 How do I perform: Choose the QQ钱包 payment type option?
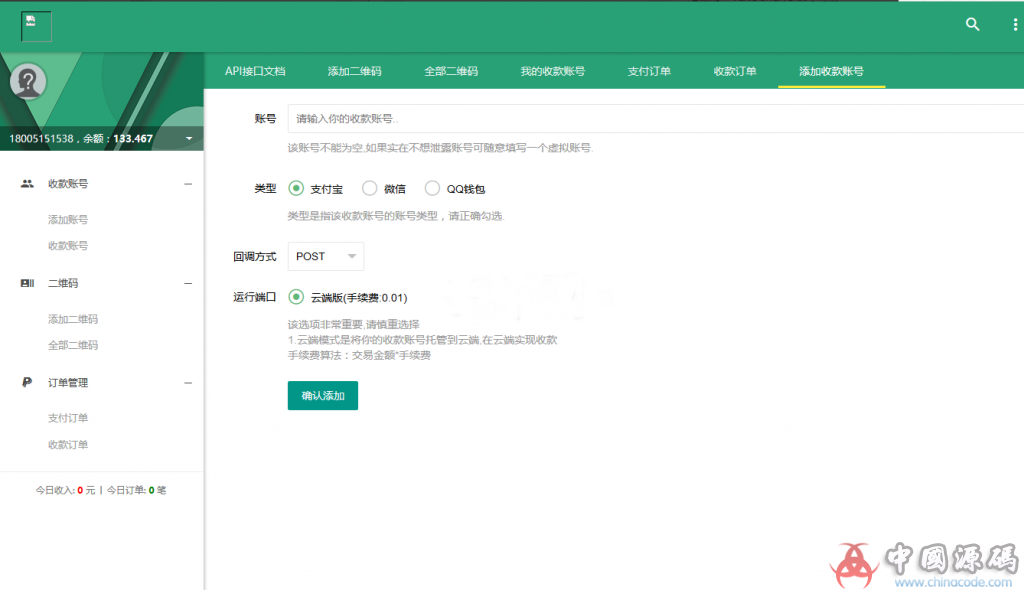[432, 188]
